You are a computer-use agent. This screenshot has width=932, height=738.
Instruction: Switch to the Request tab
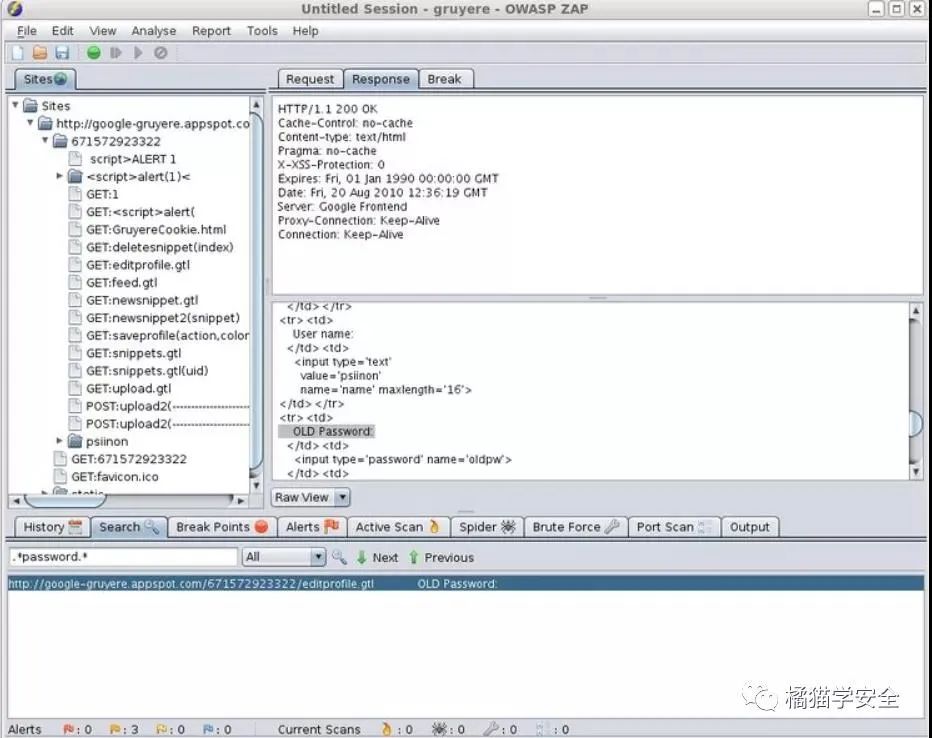click(310, 79)
